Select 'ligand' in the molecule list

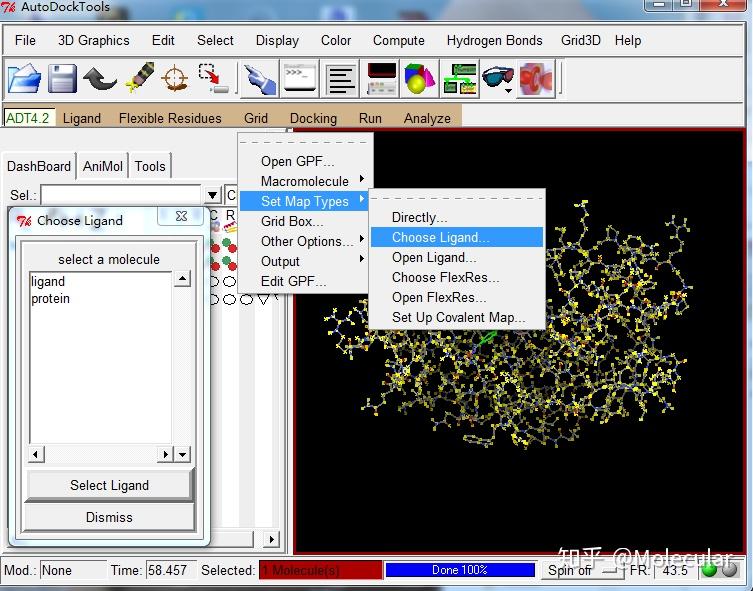(x=48, y=282)
